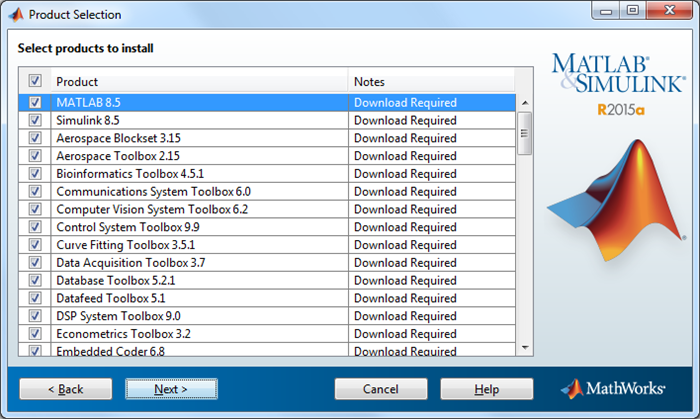Toggle Bioinformatics Toolbox 4.5.1 checkbox
Image resolution: width=700 pixels, height=419 pixels.
(x=35, y=174)
